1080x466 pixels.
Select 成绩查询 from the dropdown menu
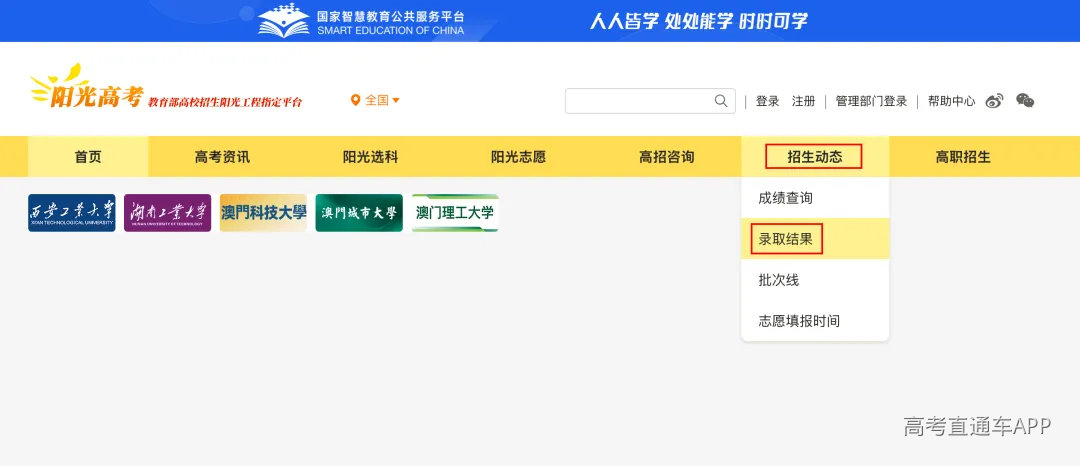pos(815,198)
